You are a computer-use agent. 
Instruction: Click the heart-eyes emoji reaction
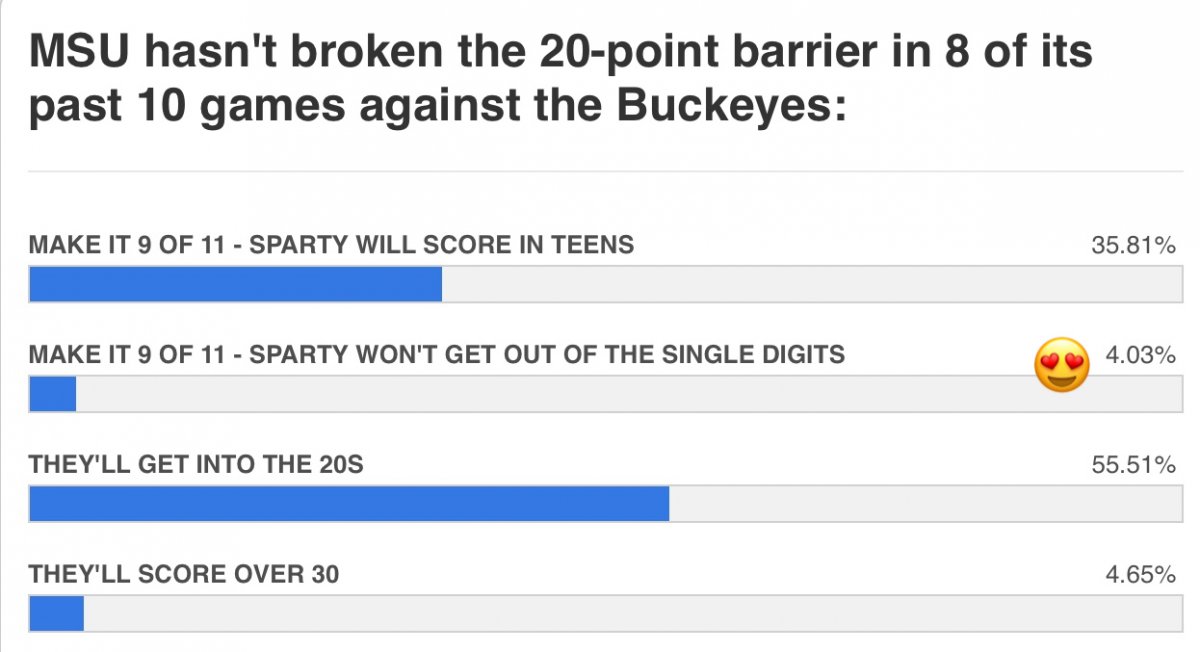click(x=1061, y=364)
